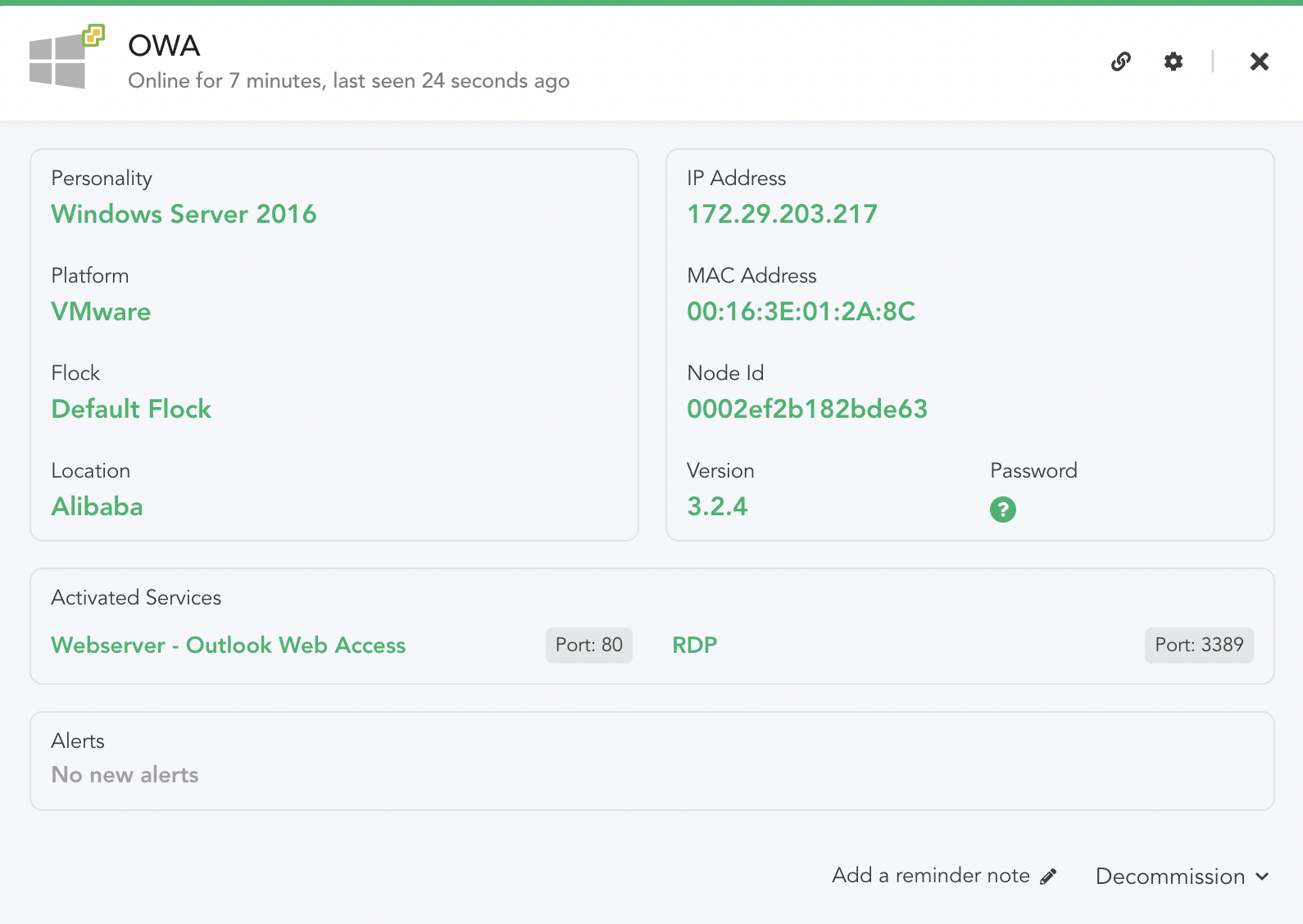Click the pencil icon for reminder note
The width and height of the screenshot is (1303, 924).
(x=1048, y=876)
